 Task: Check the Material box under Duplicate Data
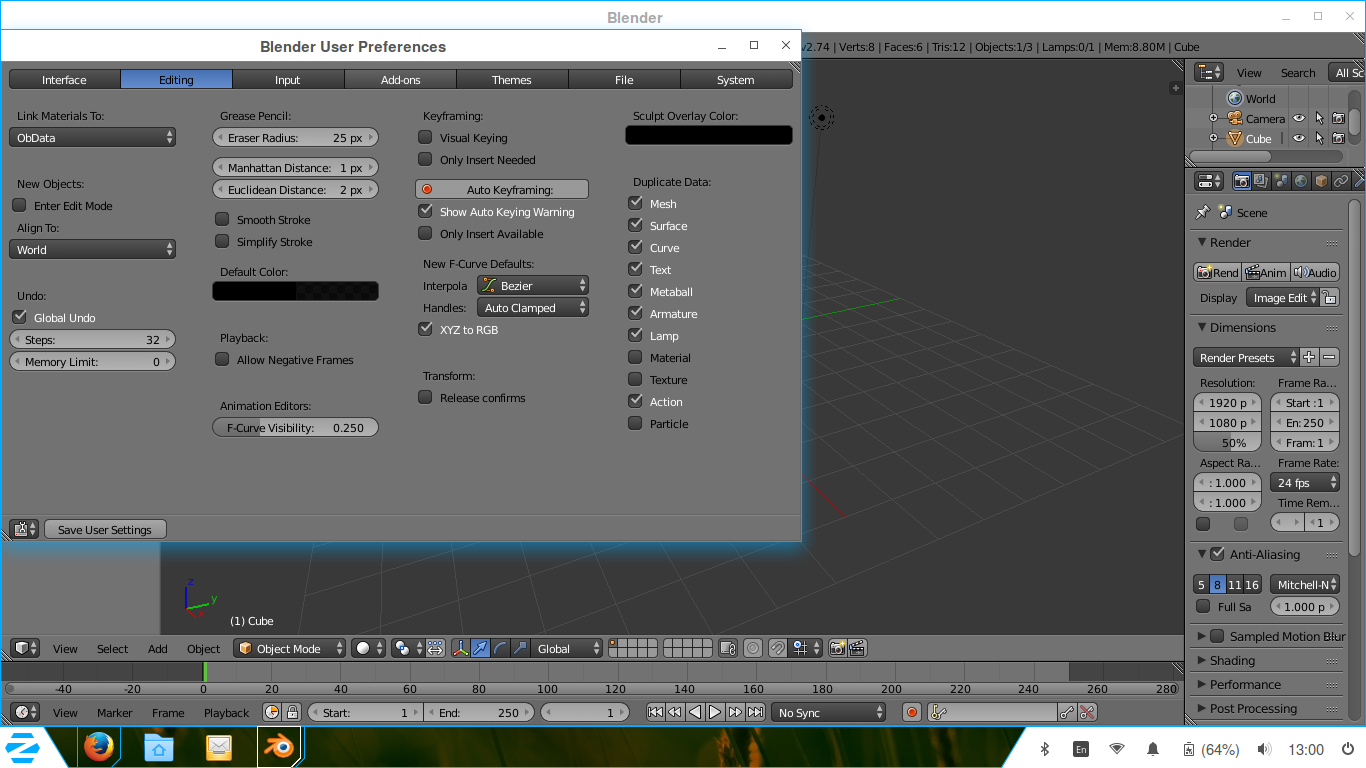tap(636, 357)
